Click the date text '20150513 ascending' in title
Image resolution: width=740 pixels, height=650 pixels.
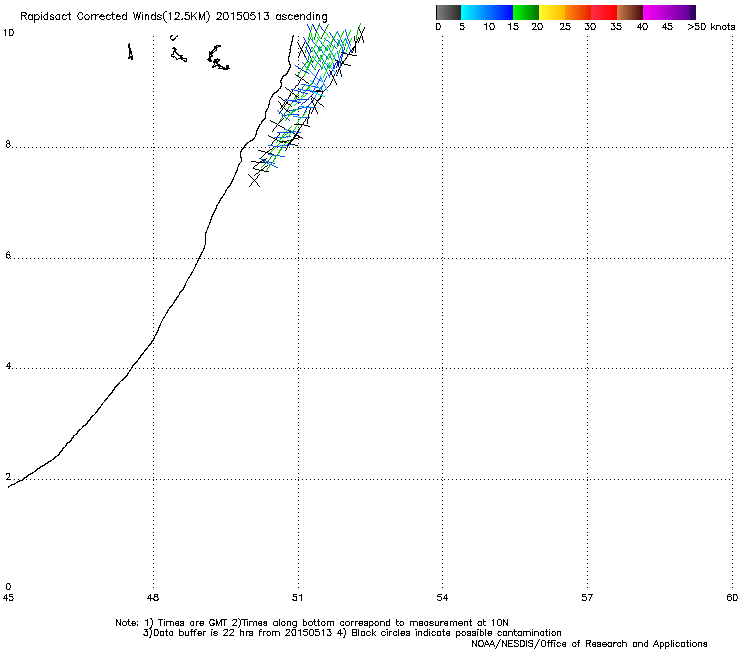[x=271, y=17]
